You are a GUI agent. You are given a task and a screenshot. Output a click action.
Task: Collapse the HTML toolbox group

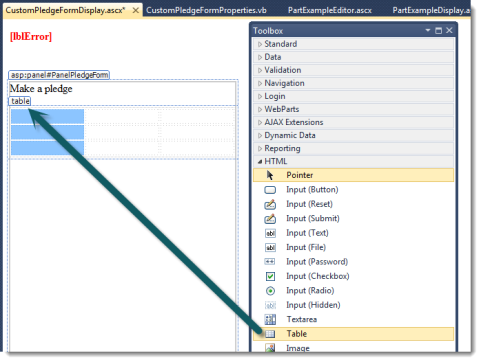(260, 162)
